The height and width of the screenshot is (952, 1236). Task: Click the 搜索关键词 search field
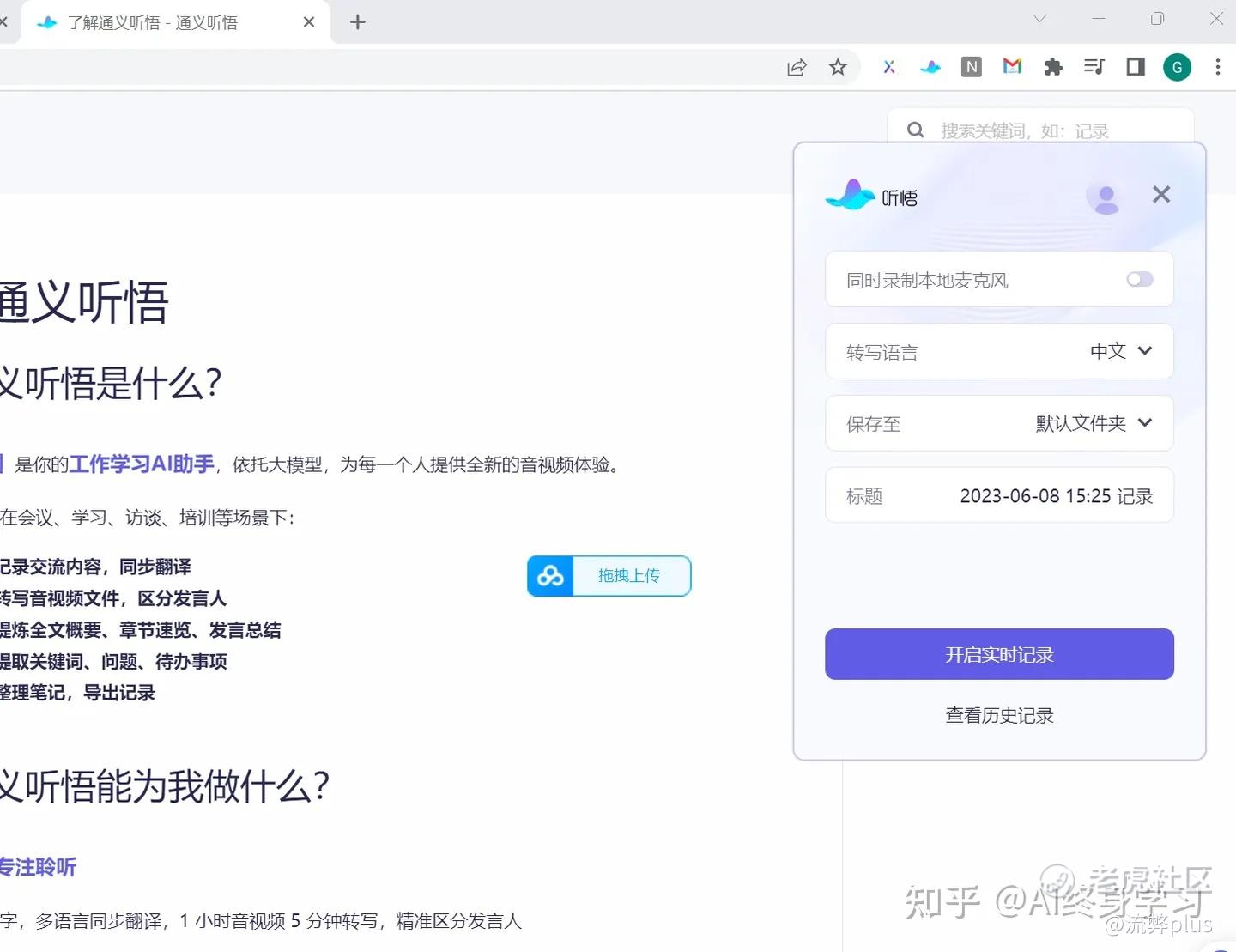point(1040,130)
